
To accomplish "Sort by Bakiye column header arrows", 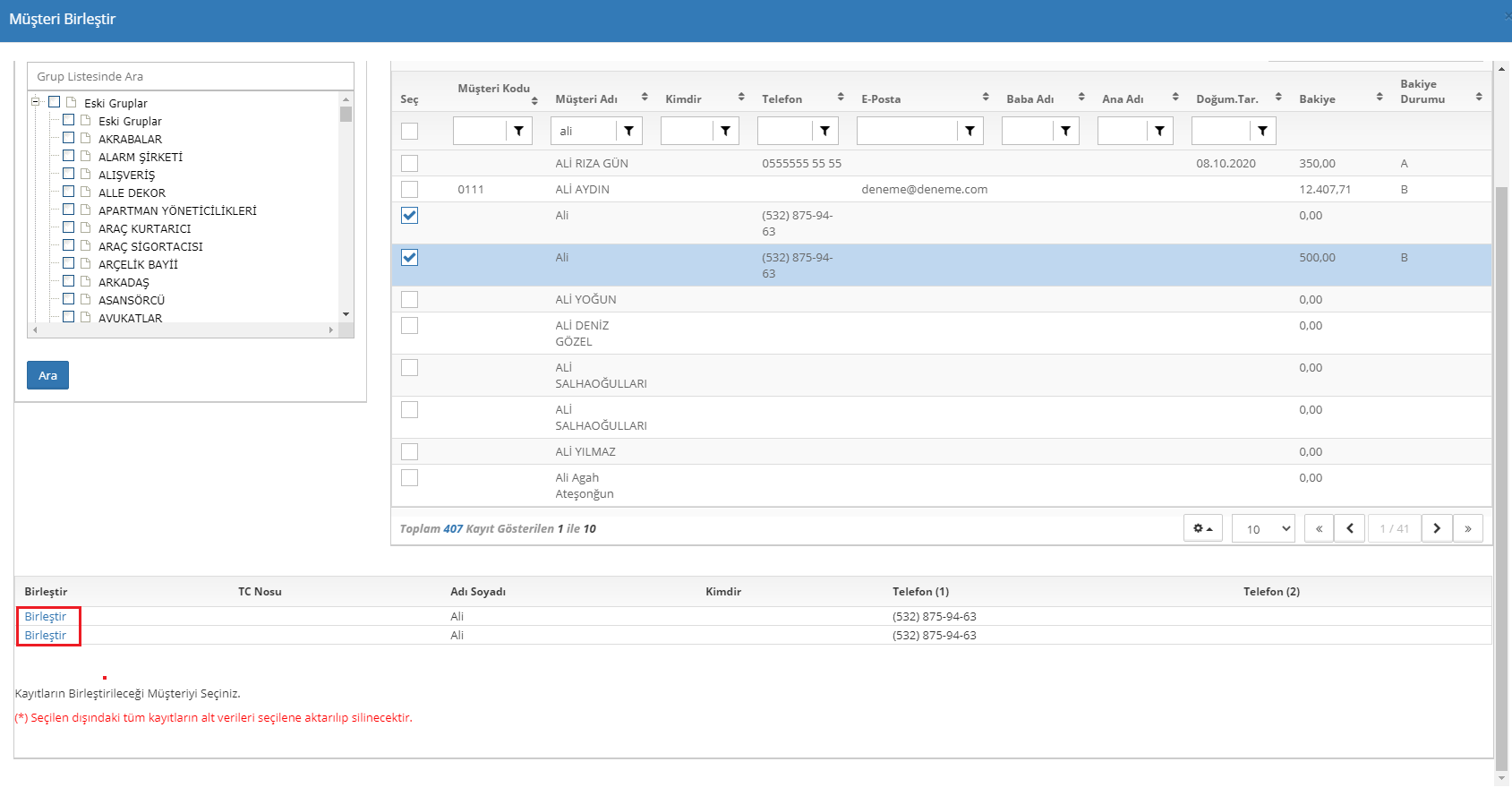I will (x=1380, y=97).
